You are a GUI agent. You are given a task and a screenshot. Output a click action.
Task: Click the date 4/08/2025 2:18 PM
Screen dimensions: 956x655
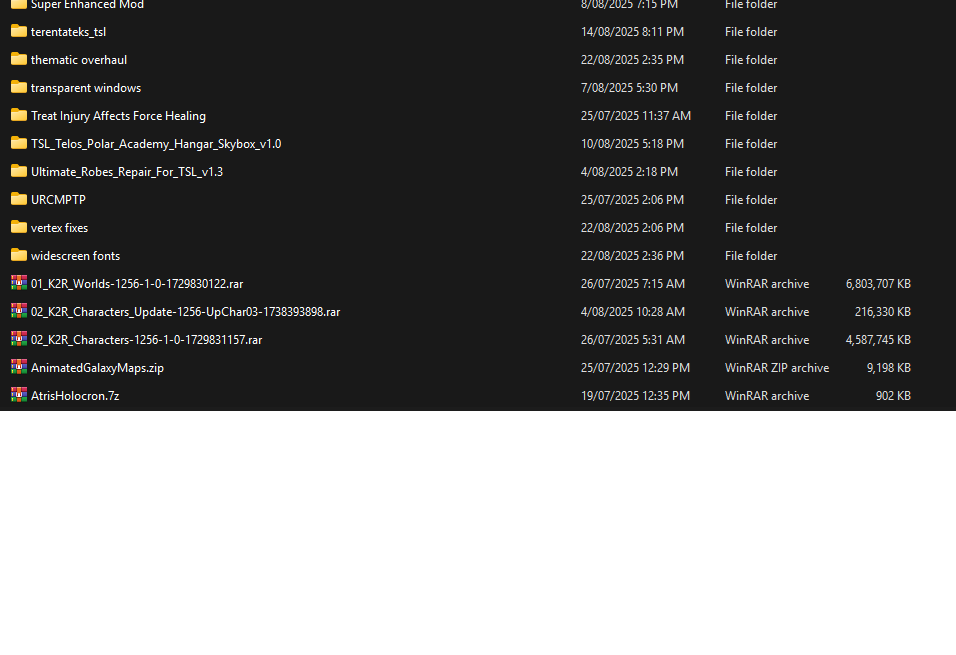pos(629,172)
